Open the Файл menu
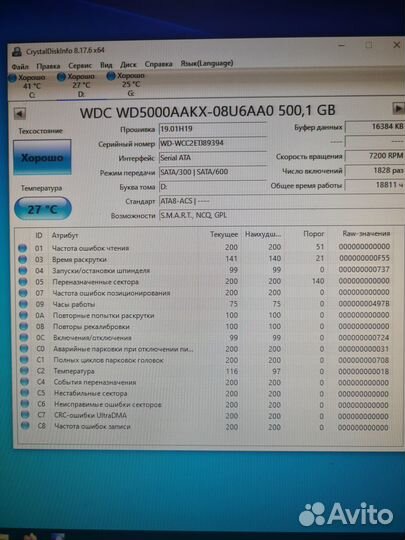Image resolution: width=405 pixels, height=540 pixels. pos(20,66)
